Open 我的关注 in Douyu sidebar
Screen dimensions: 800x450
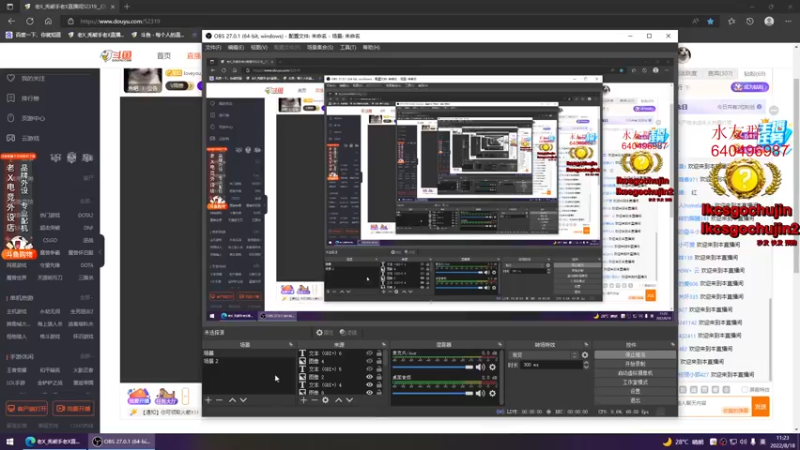coord(33,79)
